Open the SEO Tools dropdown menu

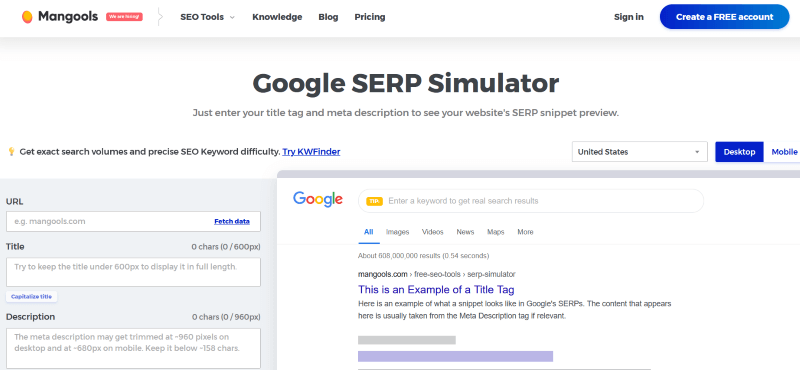click(207, 17)
